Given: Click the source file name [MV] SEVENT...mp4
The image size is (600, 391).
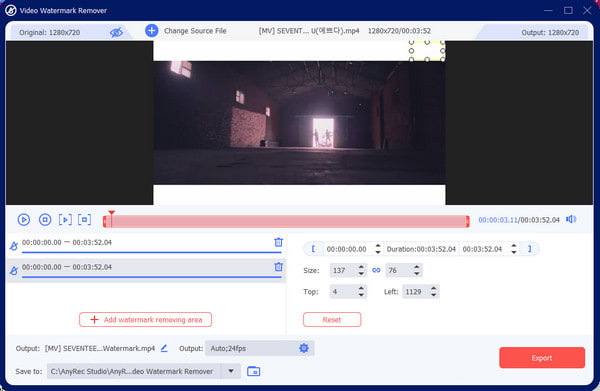Looking at the screenshot, I should point(309,31).
